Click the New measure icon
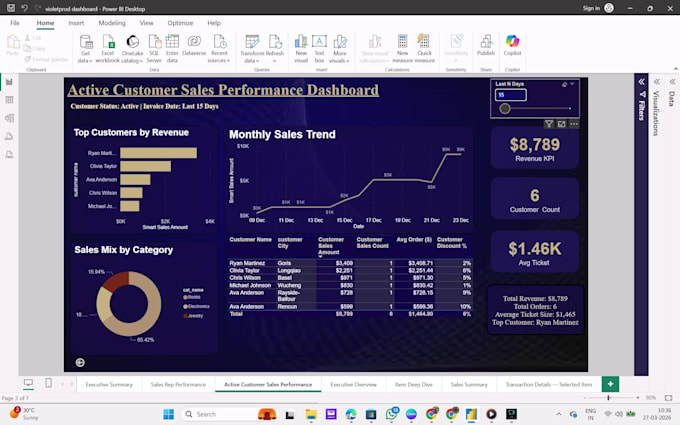 coord(402,42)
